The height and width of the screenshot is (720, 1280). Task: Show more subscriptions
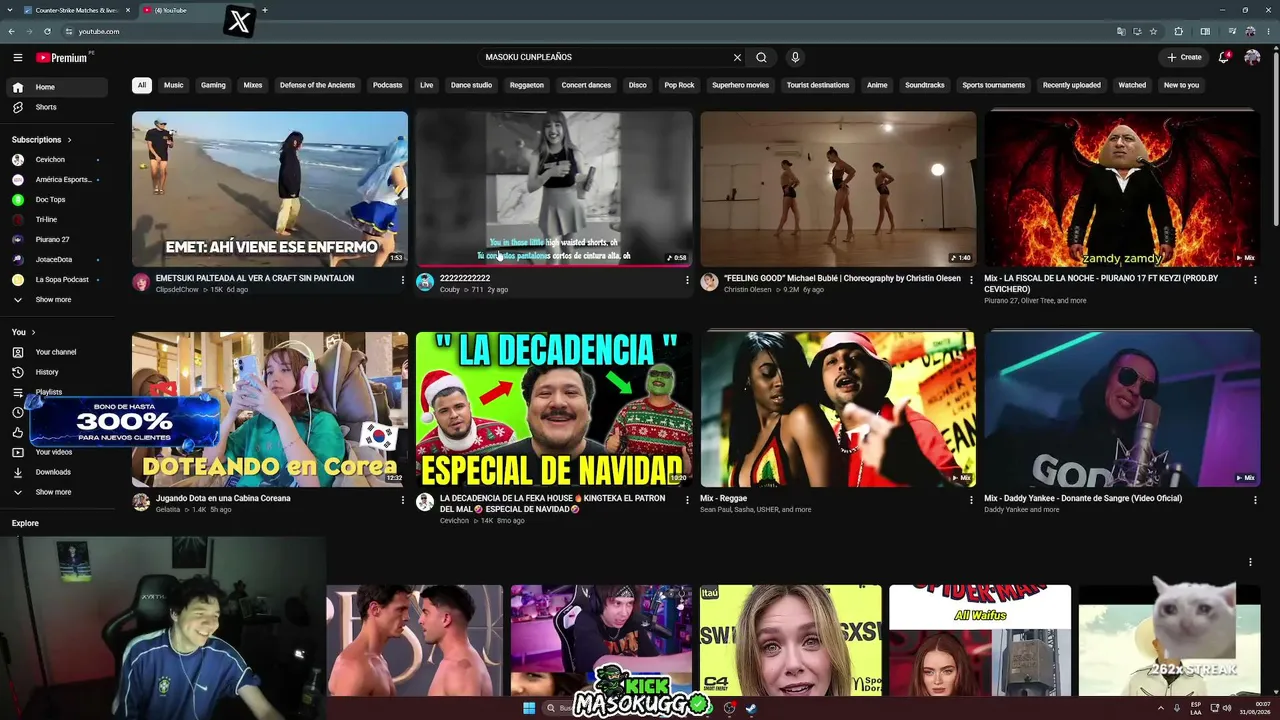54,300
